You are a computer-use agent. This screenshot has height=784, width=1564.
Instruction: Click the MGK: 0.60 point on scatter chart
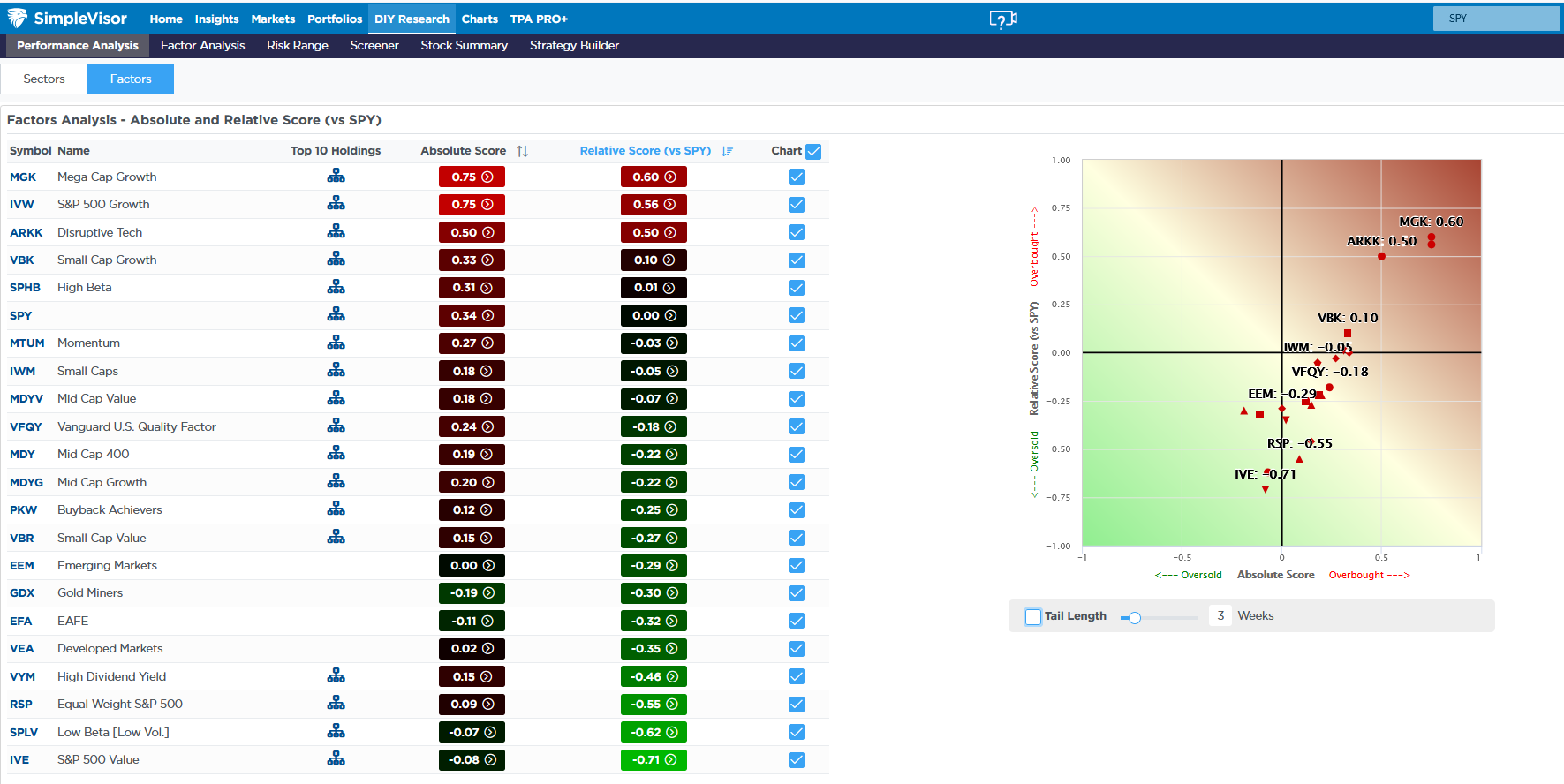[x=1432, y=237]
